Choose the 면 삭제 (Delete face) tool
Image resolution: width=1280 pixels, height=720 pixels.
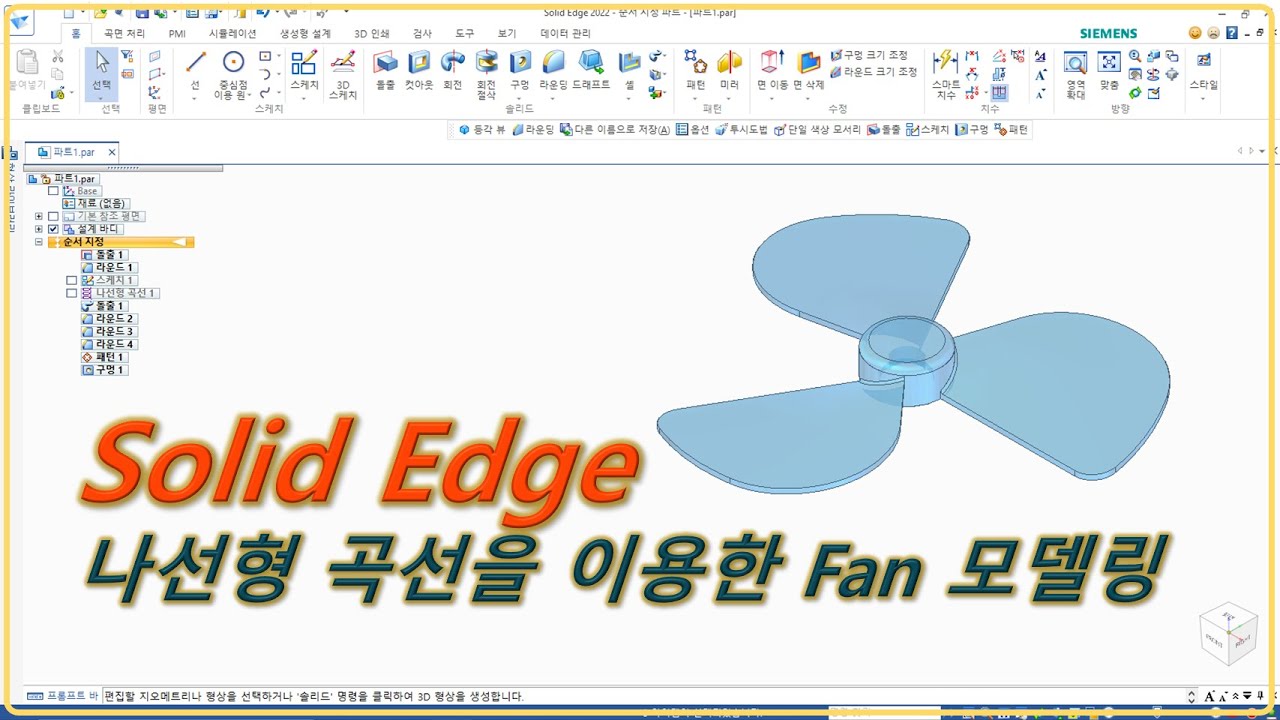tap(809, 70)
